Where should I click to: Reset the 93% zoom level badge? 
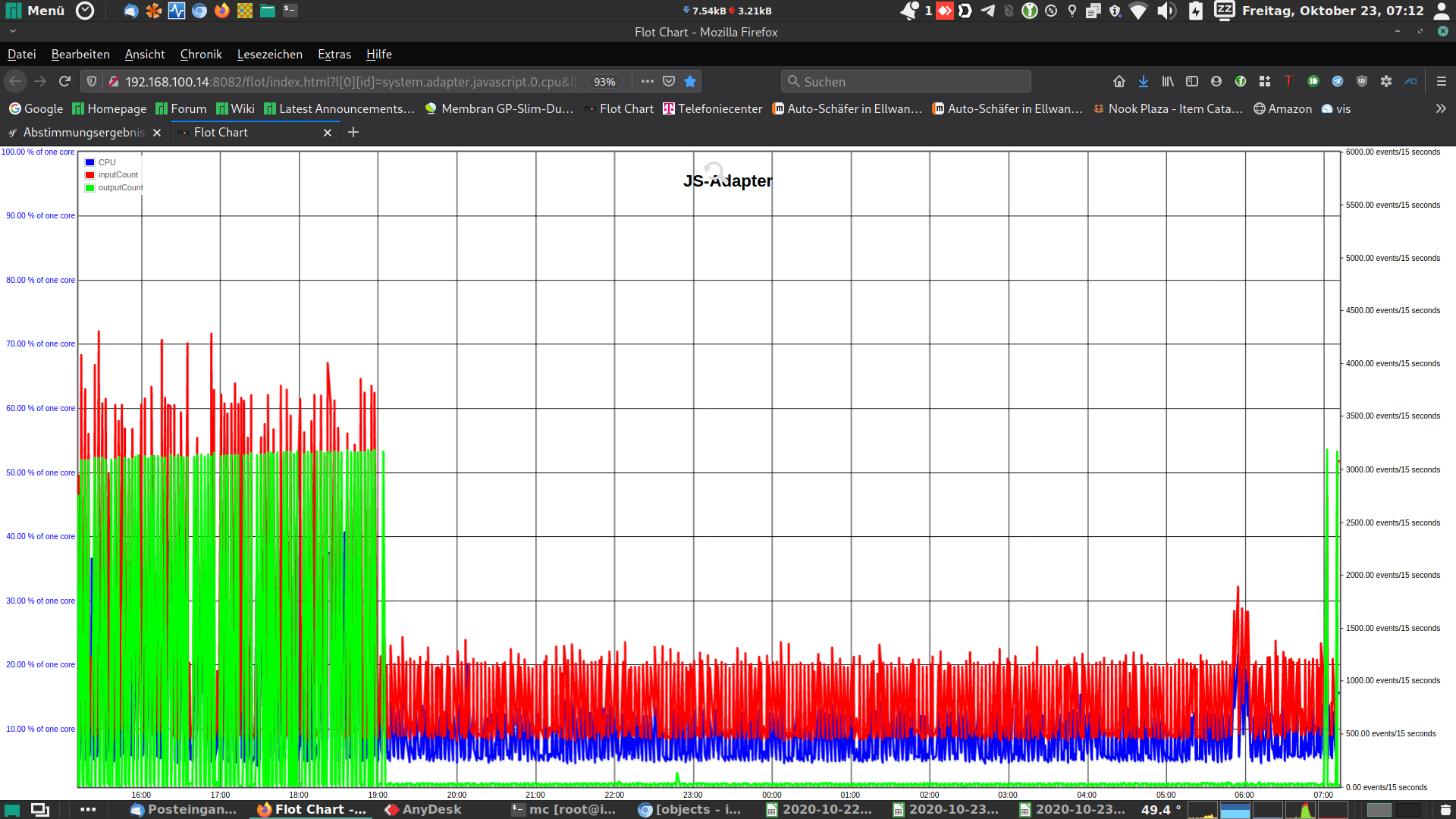604,82
